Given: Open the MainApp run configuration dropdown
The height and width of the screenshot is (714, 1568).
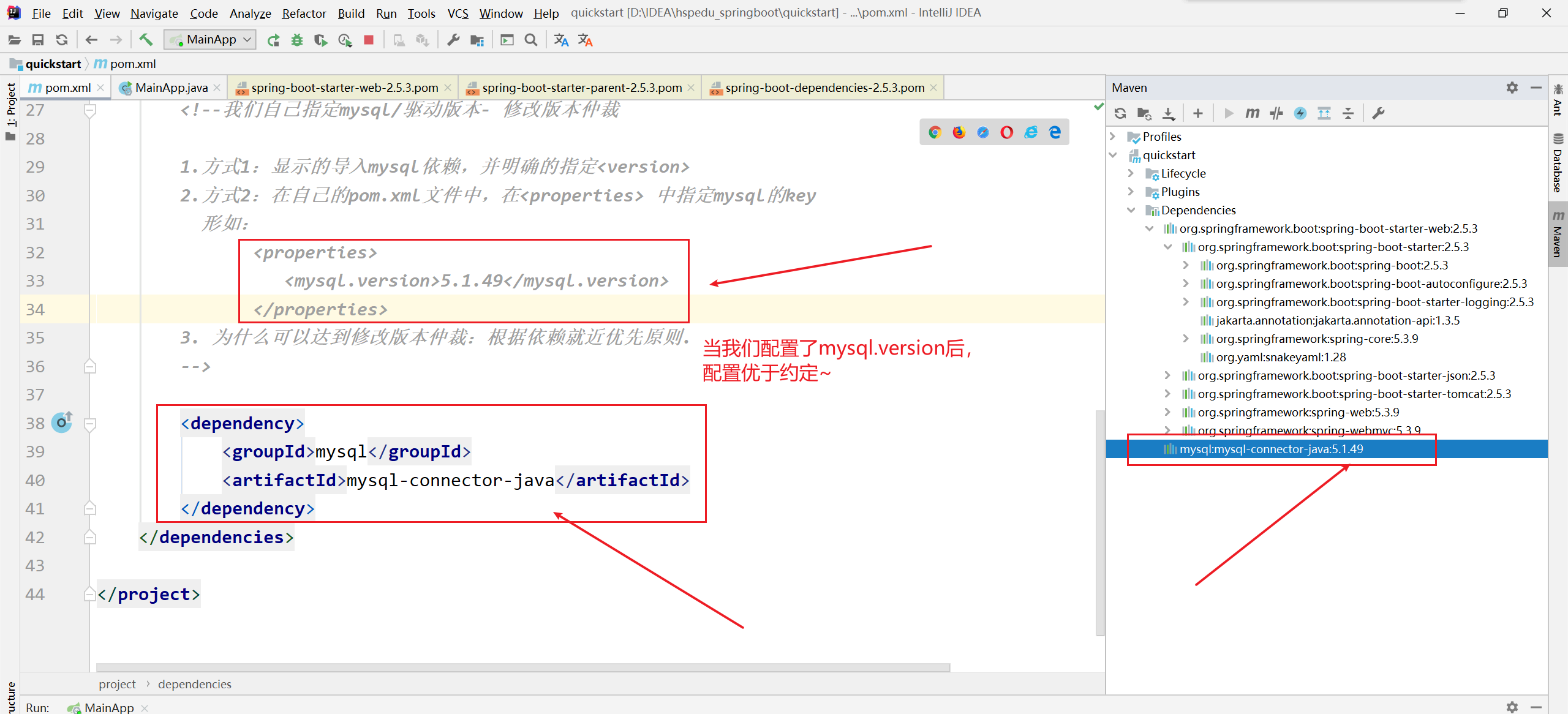Looking at the screenshot, I should pyautogui.click(x=210, y=40).
